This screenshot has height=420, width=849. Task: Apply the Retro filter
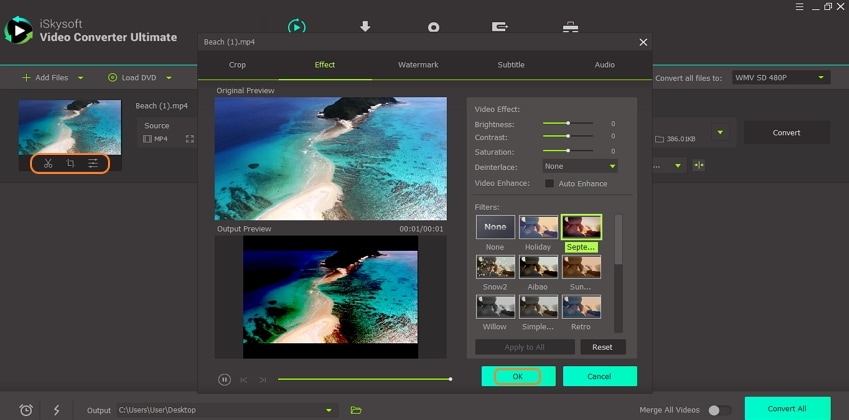click(582, 307)
